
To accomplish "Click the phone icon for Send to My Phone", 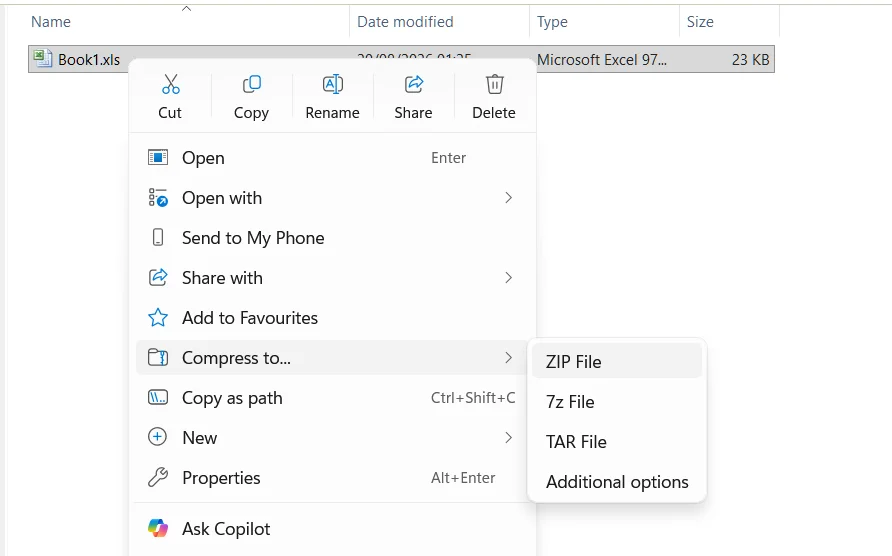I will pos(158,237).
